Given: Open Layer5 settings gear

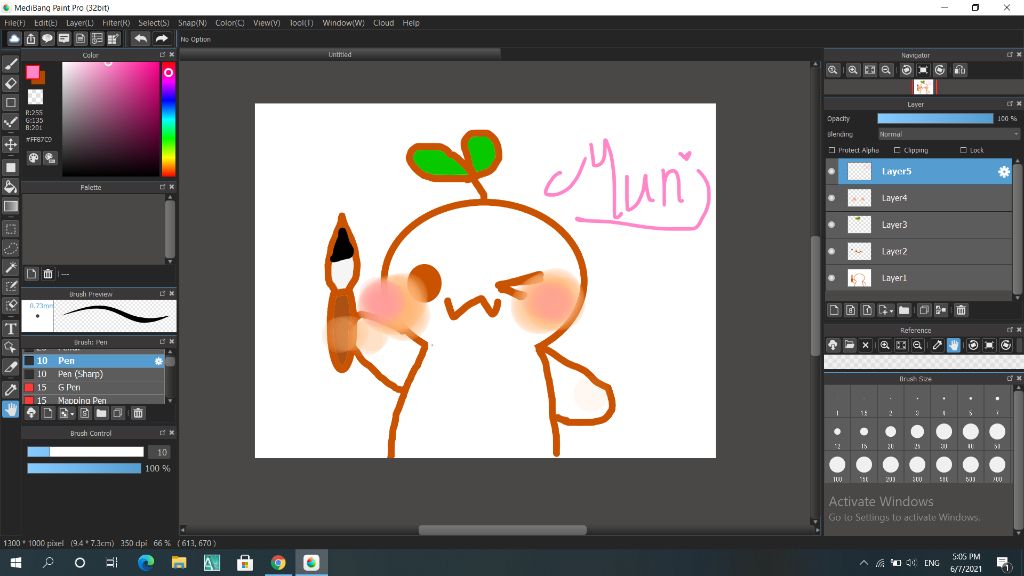Looking at the screenshot, I should pos(1004,172).
